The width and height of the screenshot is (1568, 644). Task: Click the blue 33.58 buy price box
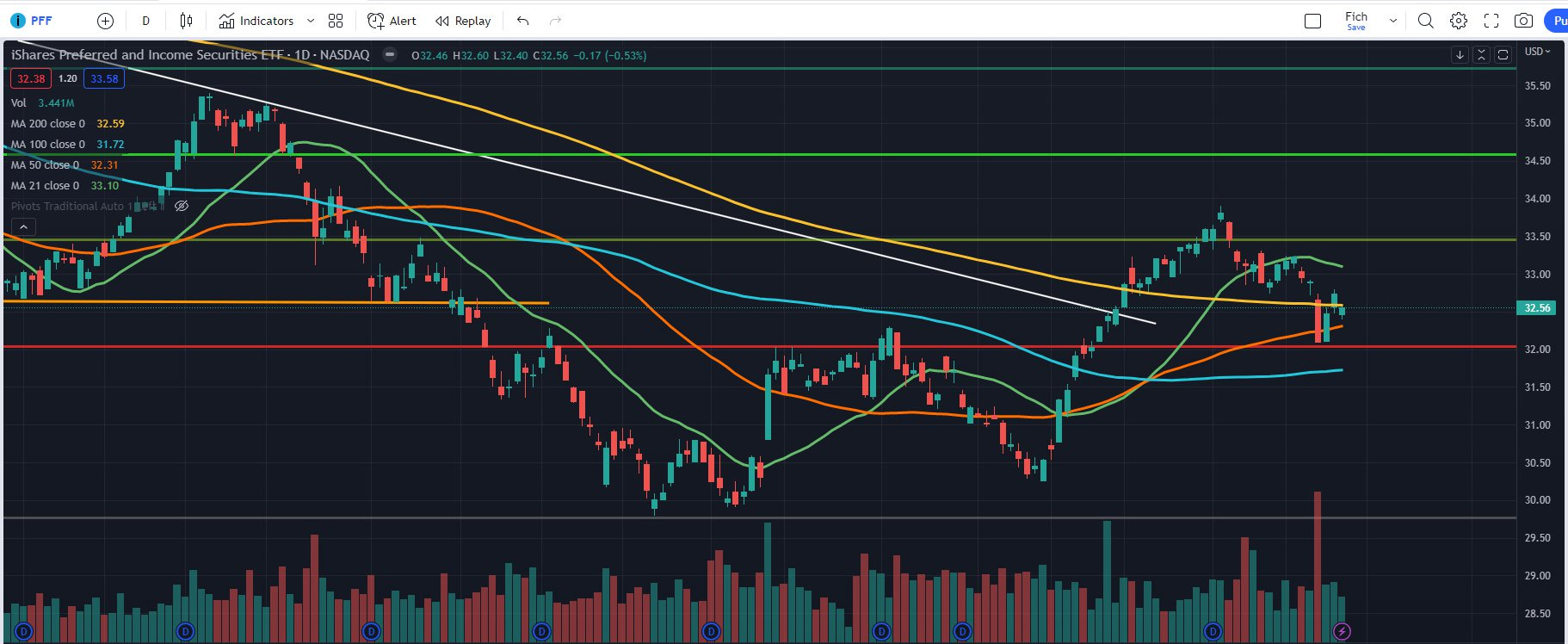(x=104, y=78)
